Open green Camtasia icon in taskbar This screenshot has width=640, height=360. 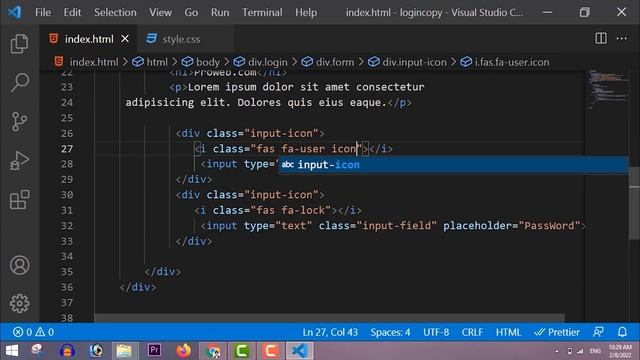(242, 351)
